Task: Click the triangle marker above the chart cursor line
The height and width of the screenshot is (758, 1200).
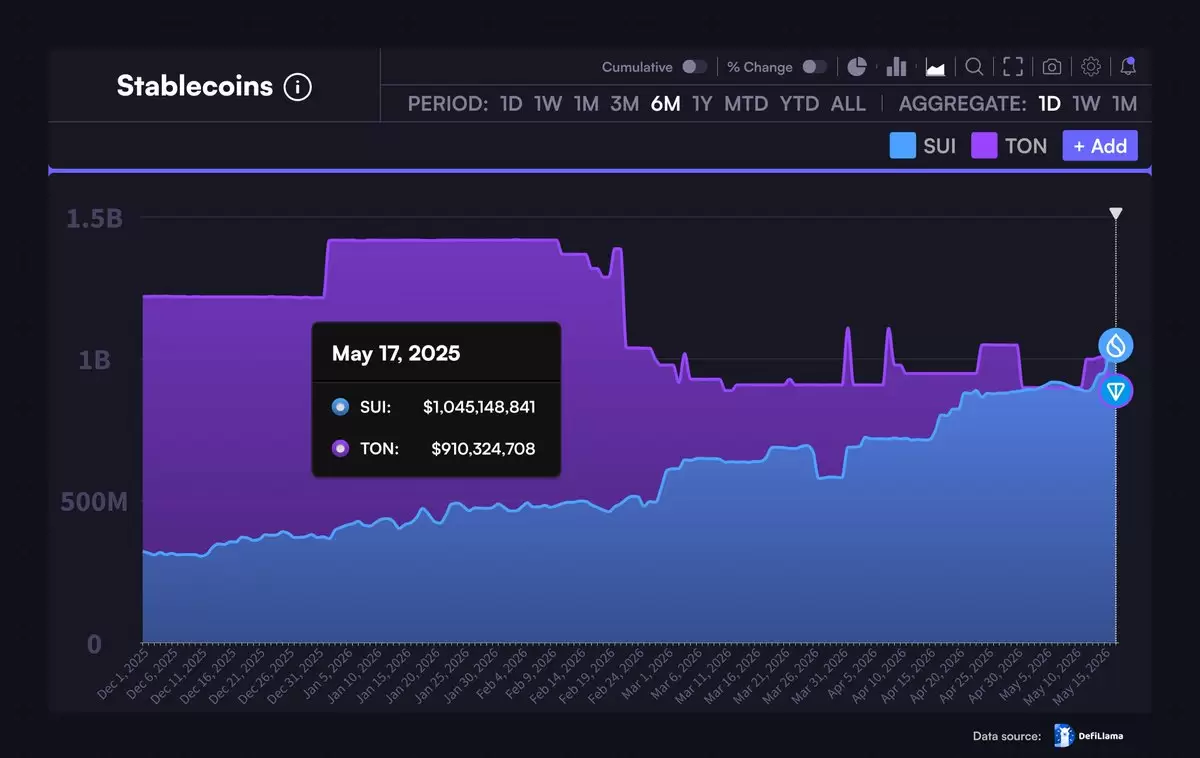Action: point(1116,213)
